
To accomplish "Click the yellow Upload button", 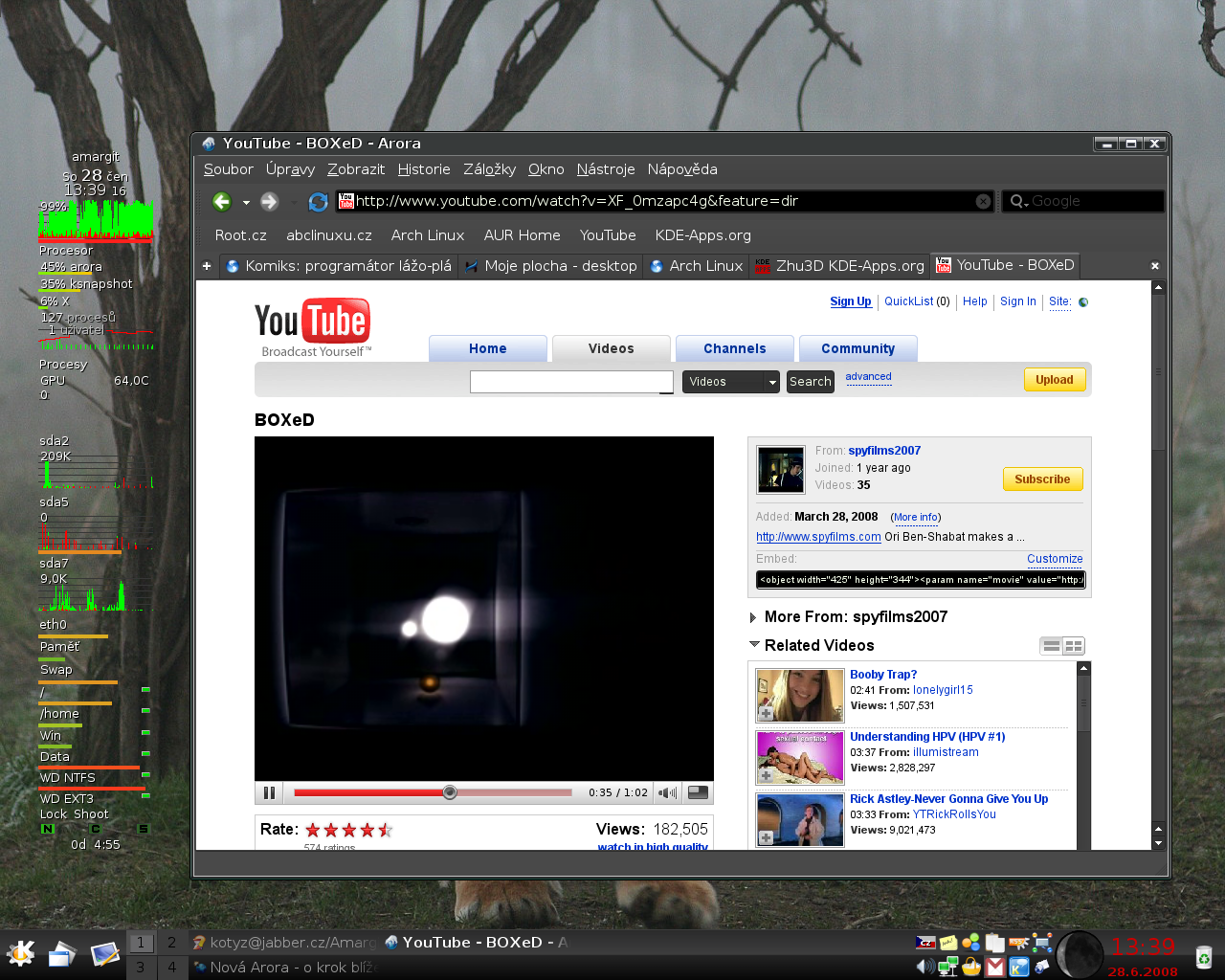I will [1055, 380].
